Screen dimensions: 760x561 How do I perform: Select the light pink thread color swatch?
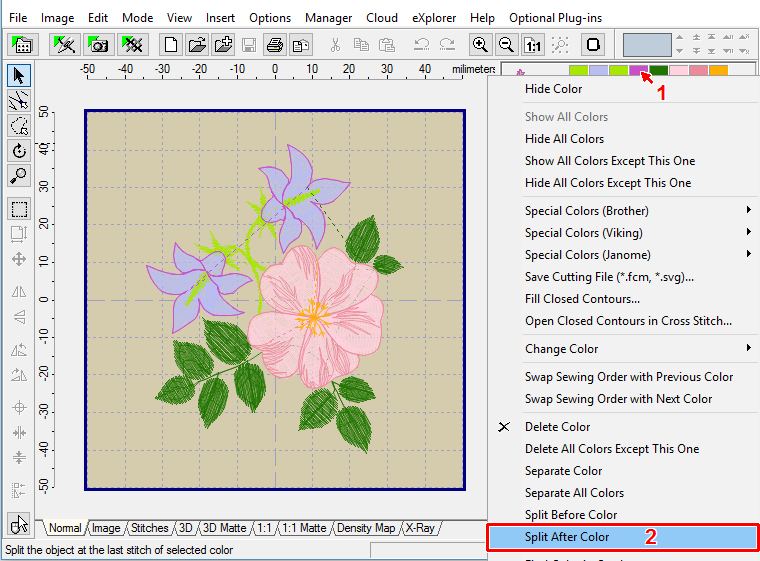click(679, 70)
